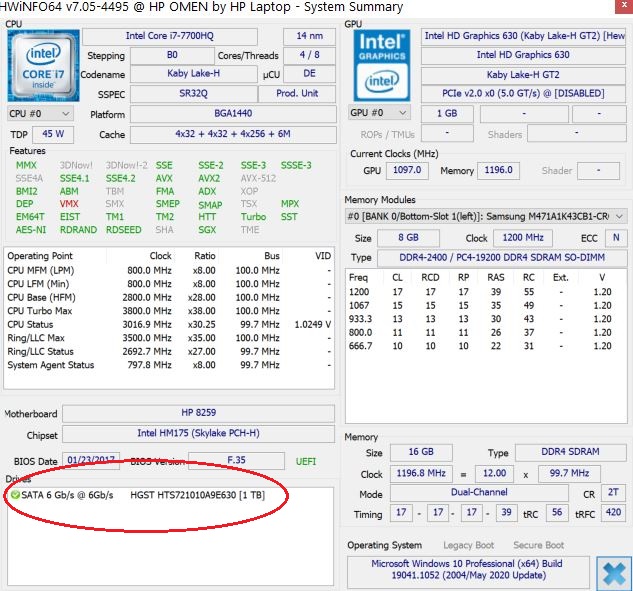Click the Dual-Channel mode field
This screenshot has width=633, height=591.
point(479,492)
